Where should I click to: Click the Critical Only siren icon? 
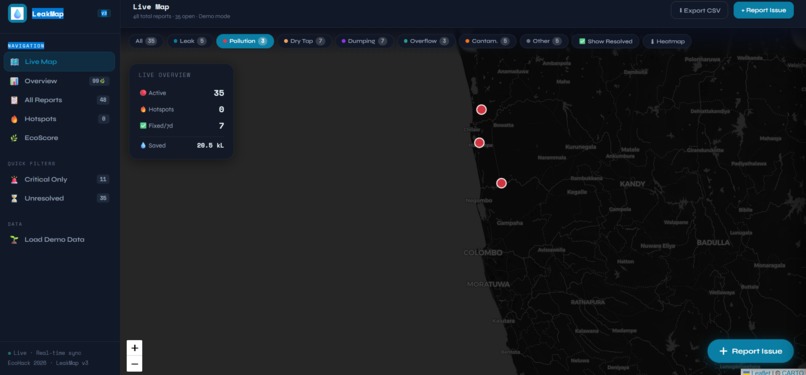pos(14,180)
